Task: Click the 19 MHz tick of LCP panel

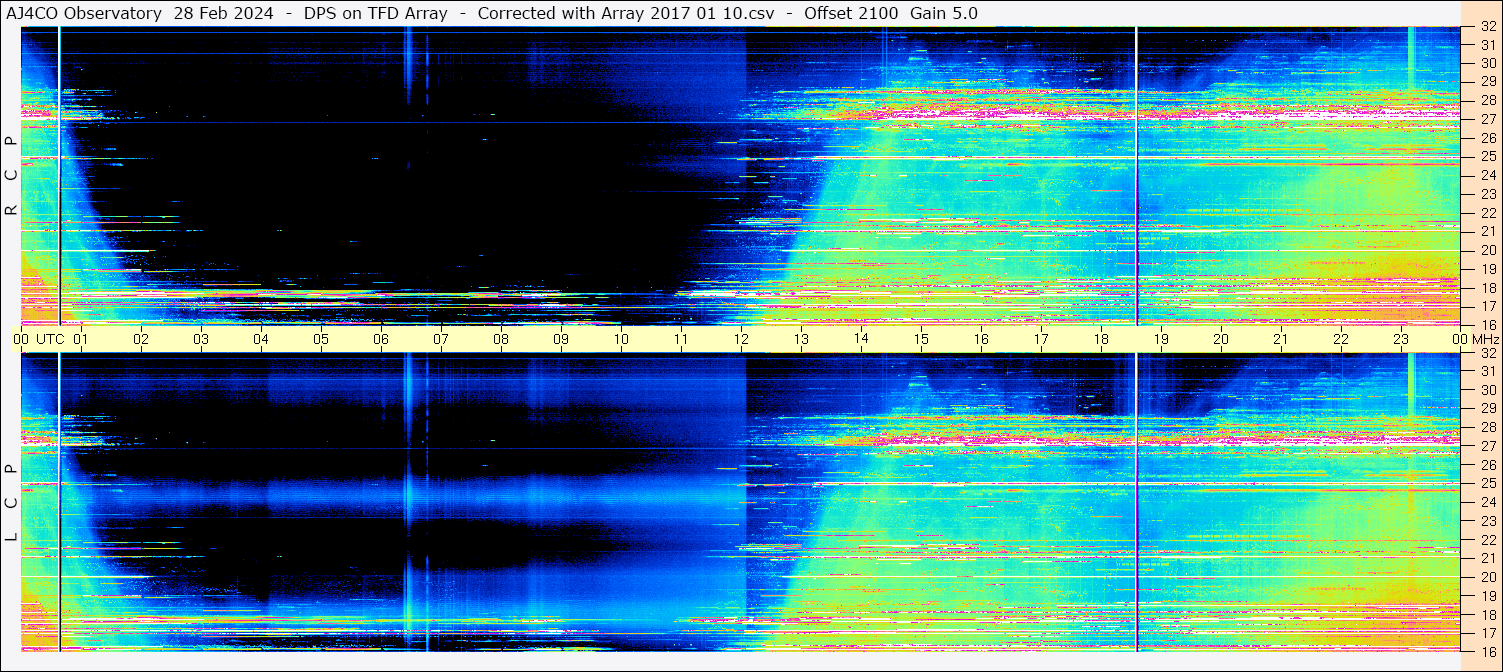Action: click(1487, 596)
